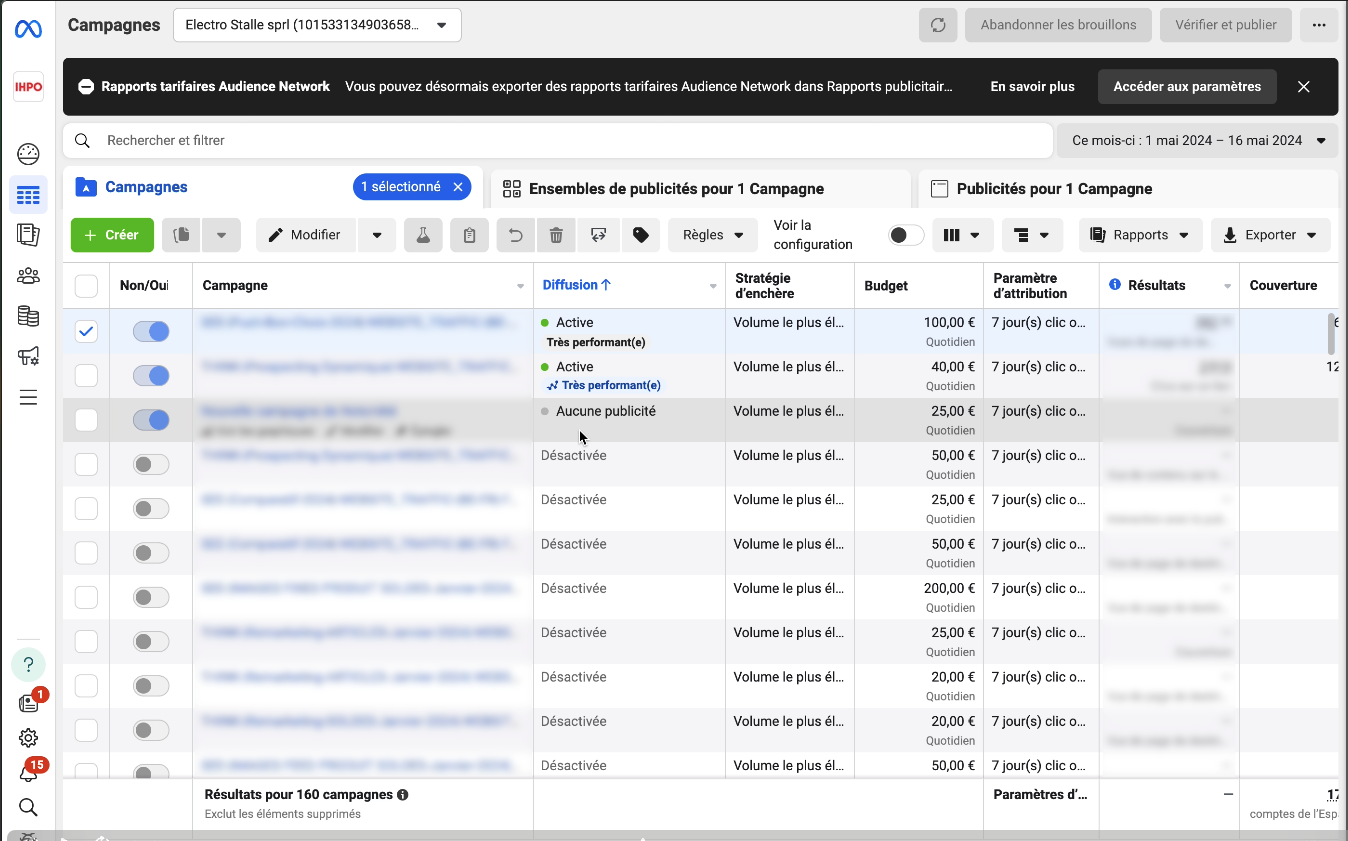Turn off the 40,00 € campaign toggle

151,376
